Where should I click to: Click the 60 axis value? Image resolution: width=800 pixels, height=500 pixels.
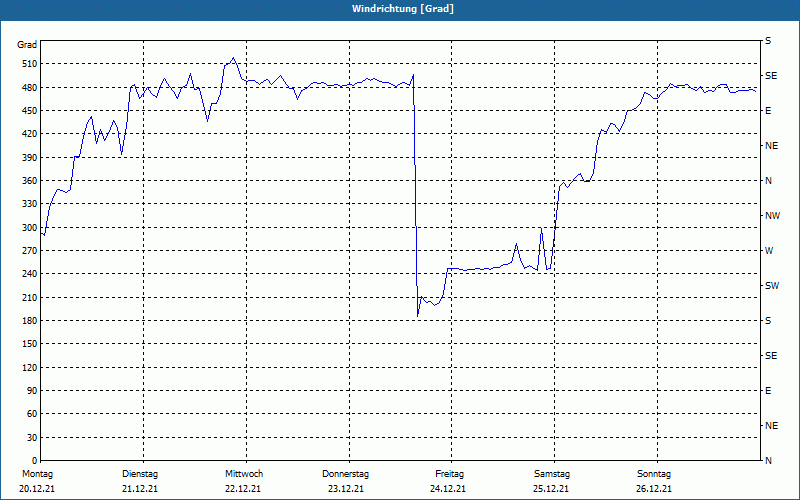(x=32, y=413)
